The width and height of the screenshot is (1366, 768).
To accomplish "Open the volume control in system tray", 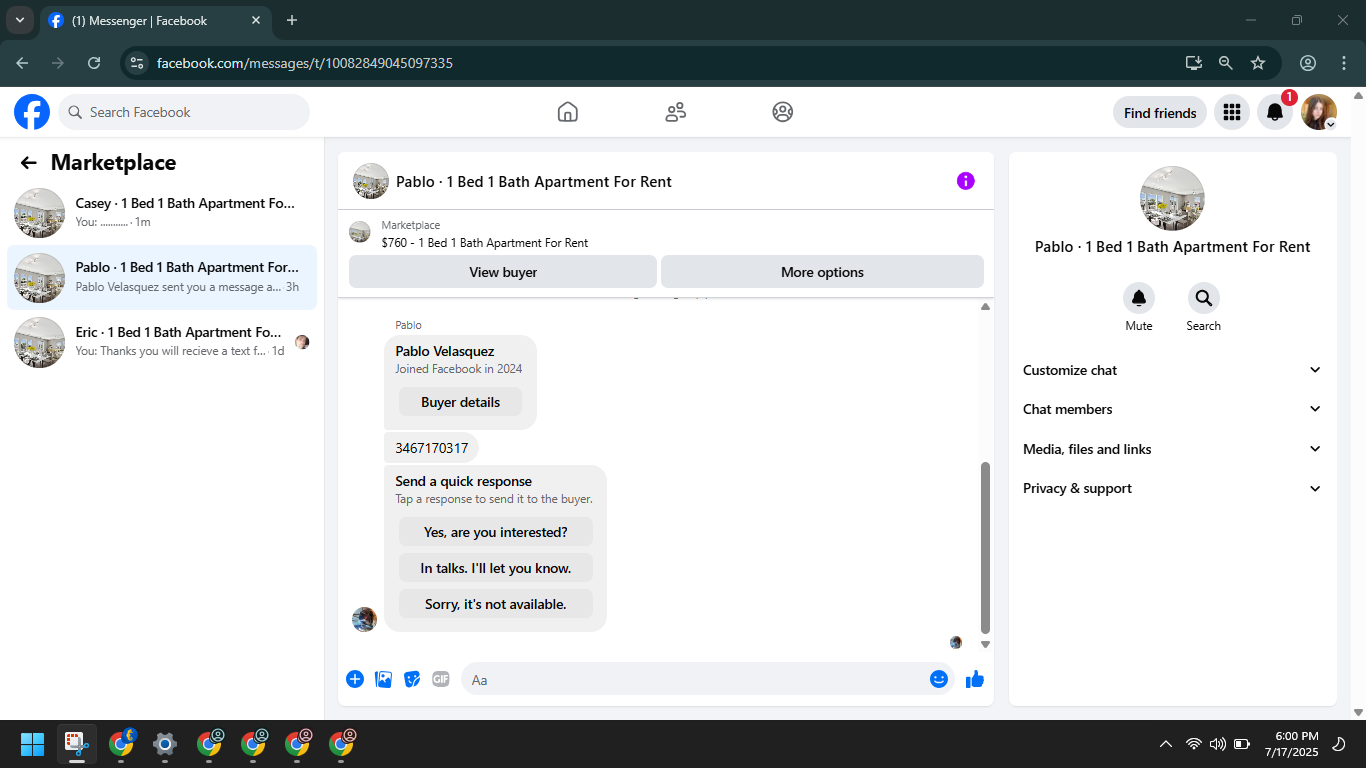I will [1218, 744].
